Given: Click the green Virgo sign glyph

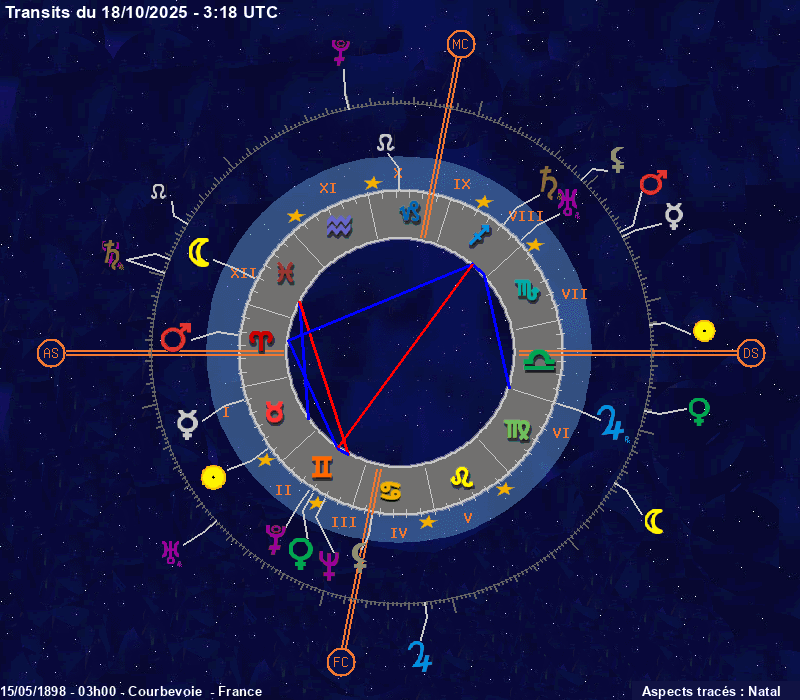Looking at the screenshot, I should point(517,429).
